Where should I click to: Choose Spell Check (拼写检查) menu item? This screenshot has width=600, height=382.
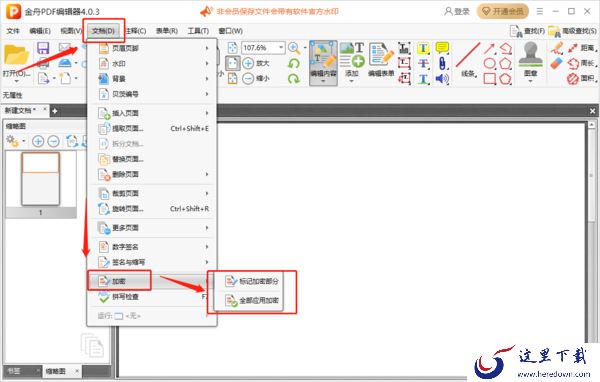[x=152, y=297]
